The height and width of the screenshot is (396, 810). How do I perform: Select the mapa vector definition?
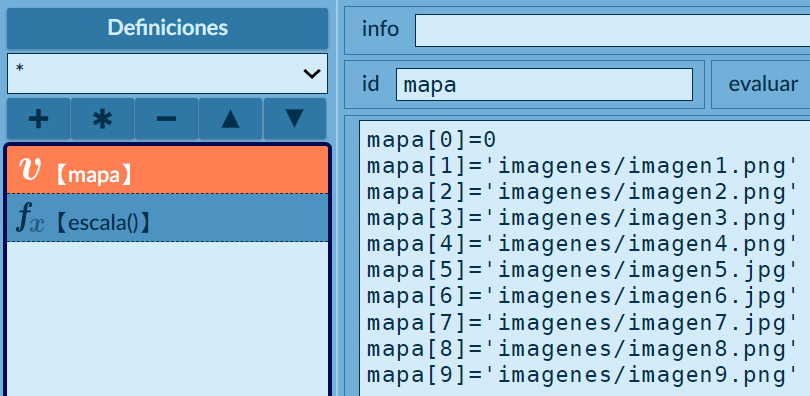167,170
